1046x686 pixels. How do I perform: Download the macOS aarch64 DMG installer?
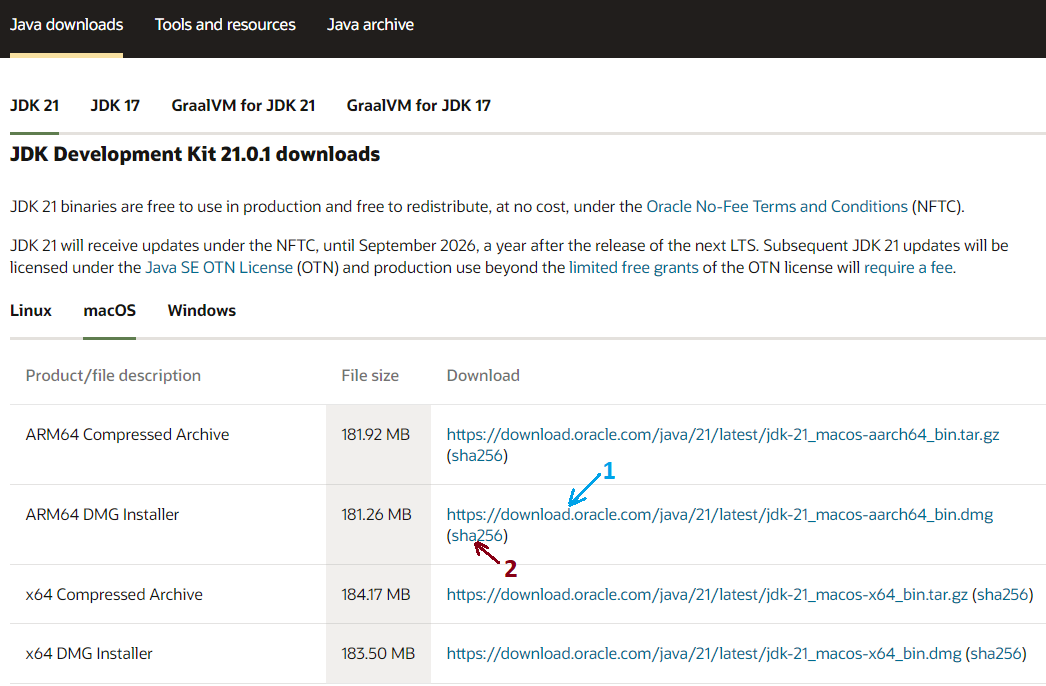point(719,514)
